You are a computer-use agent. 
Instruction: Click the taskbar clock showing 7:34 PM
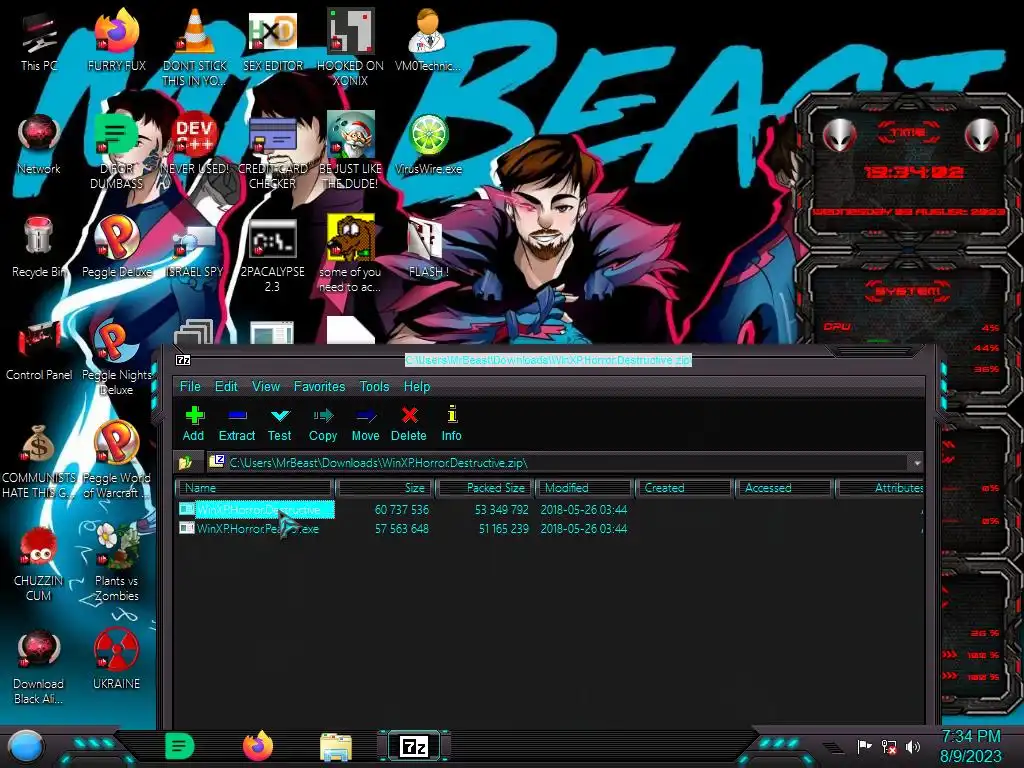pyautogui.click(x=970, y=746)
